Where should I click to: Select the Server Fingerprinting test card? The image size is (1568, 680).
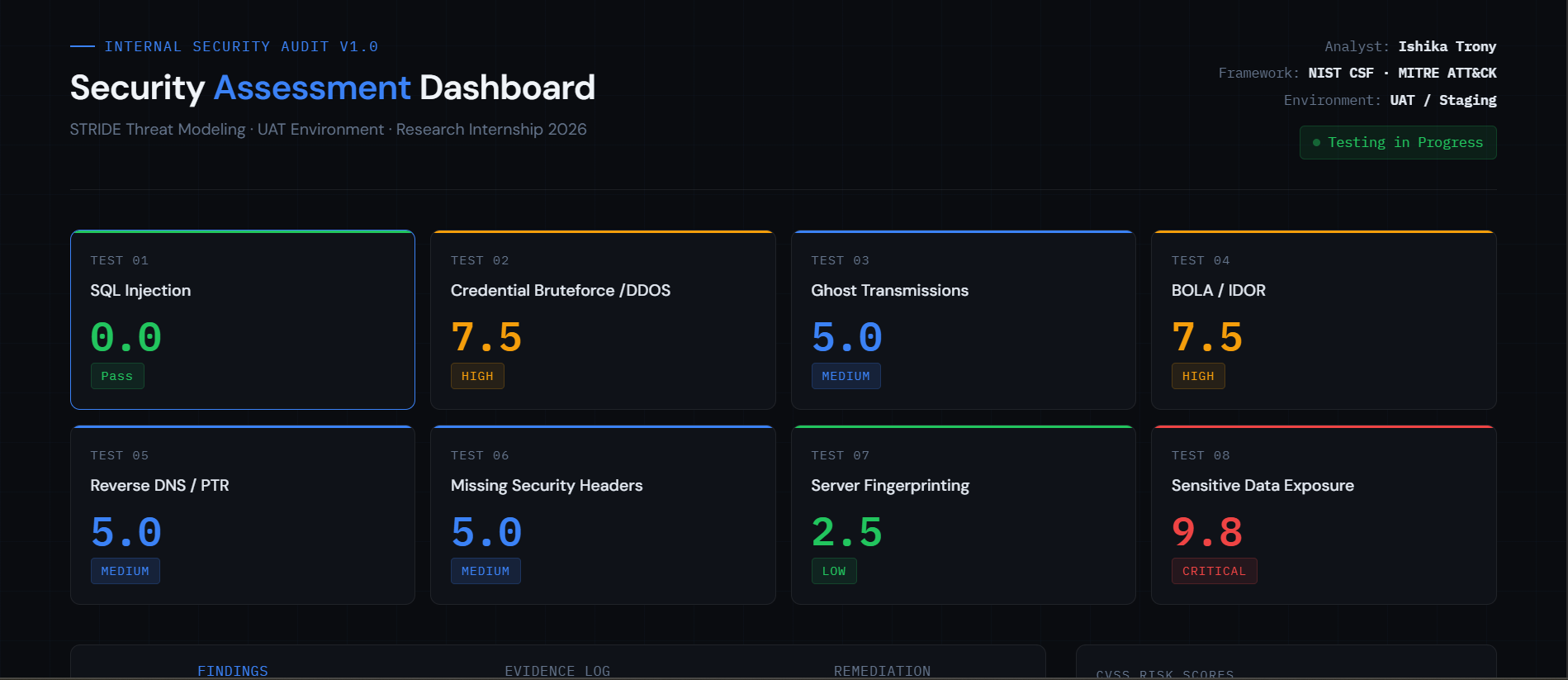(x=964, y=515)
